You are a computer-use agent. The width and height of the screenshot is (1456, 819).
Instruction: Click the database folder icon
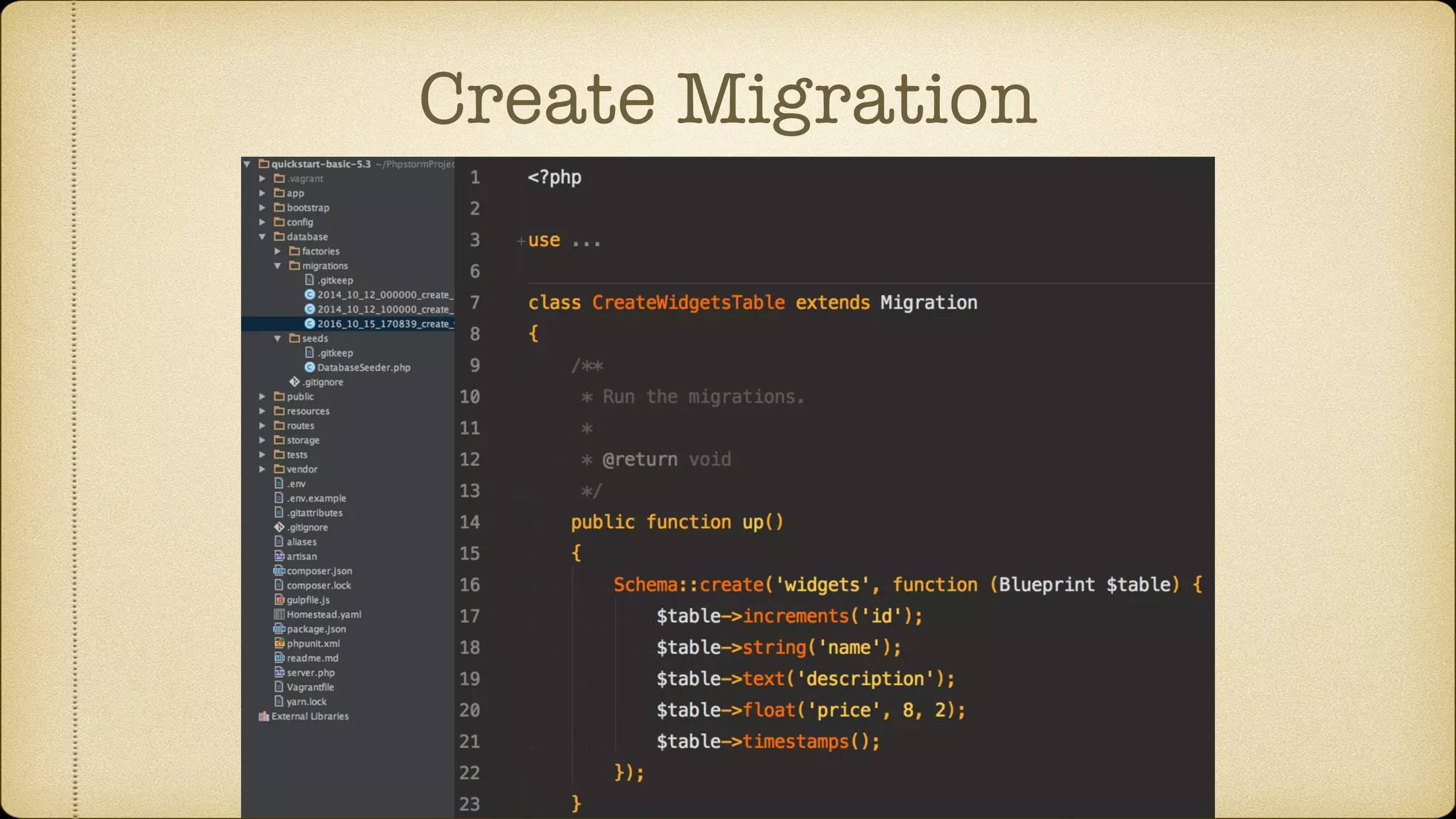click(x=279, y=237)
